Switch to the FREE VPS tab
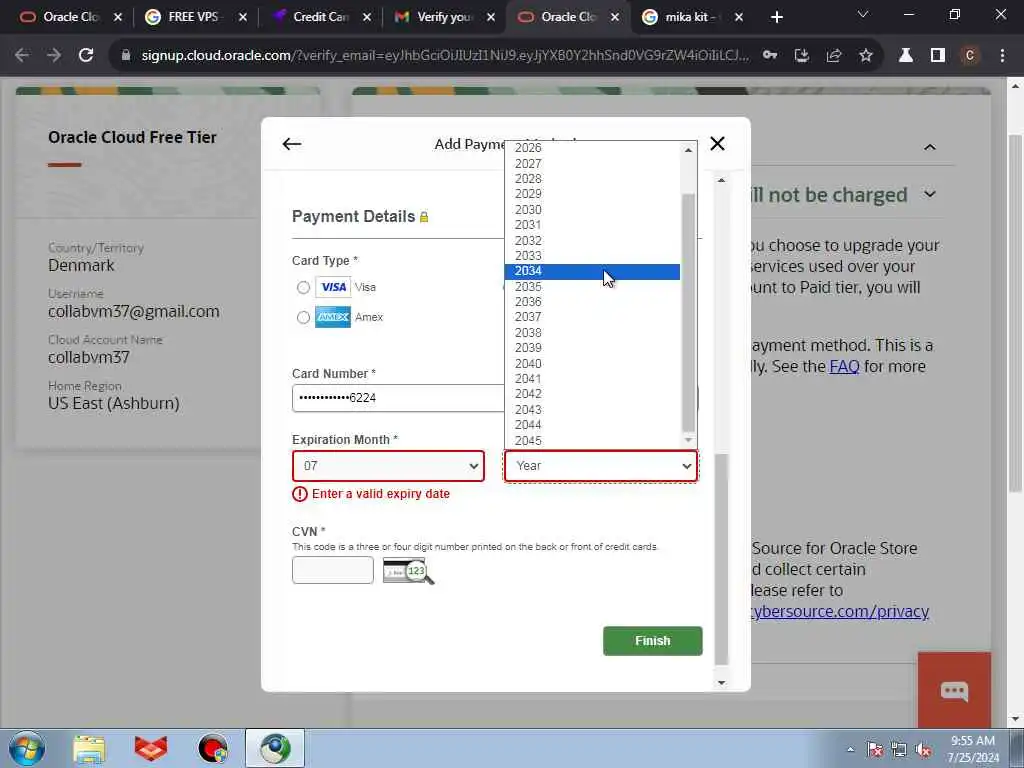The image size is (1024, 768). pyautogui.click(x=193, y=17)
